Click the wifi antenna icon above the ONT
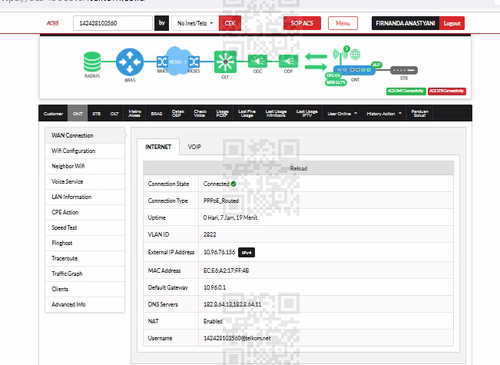This screenshot has width=500, height=365. pyautogui.click(x=341, y=55)
